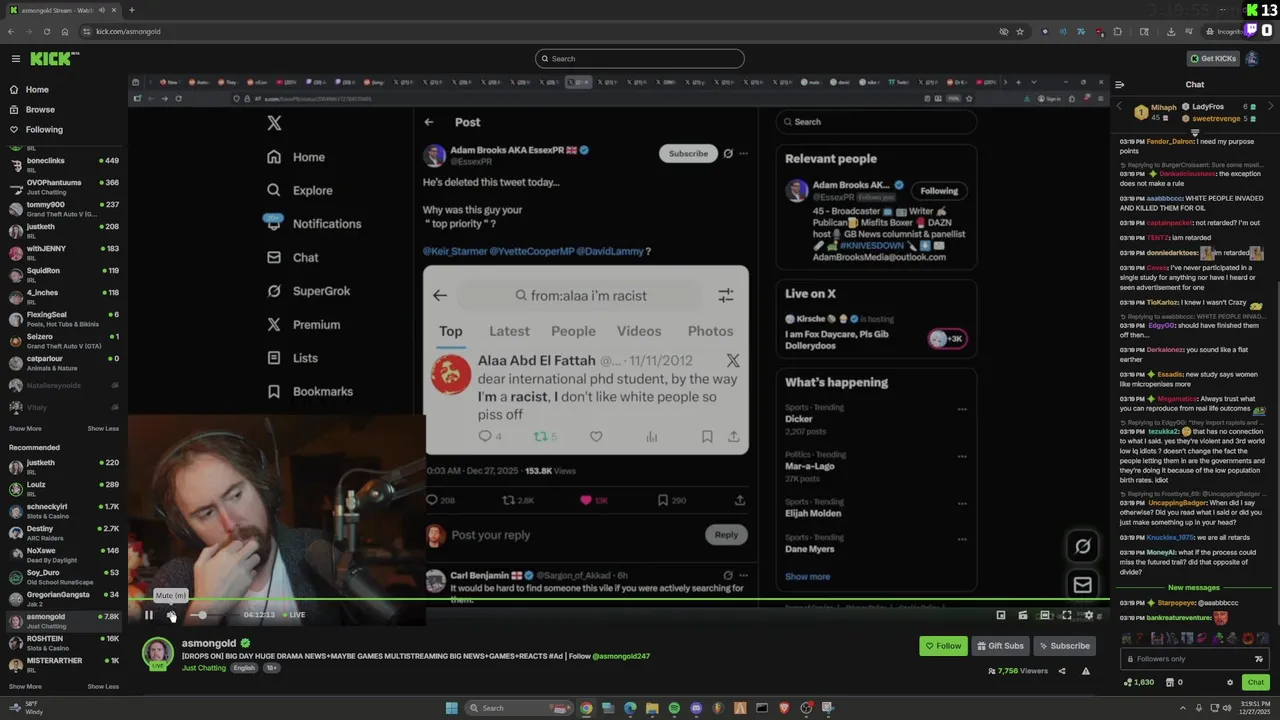1280x720 pixels.
Task: Expand chat leaderboard chevron
Action: pyautogui.click(x=1195, y=132)
